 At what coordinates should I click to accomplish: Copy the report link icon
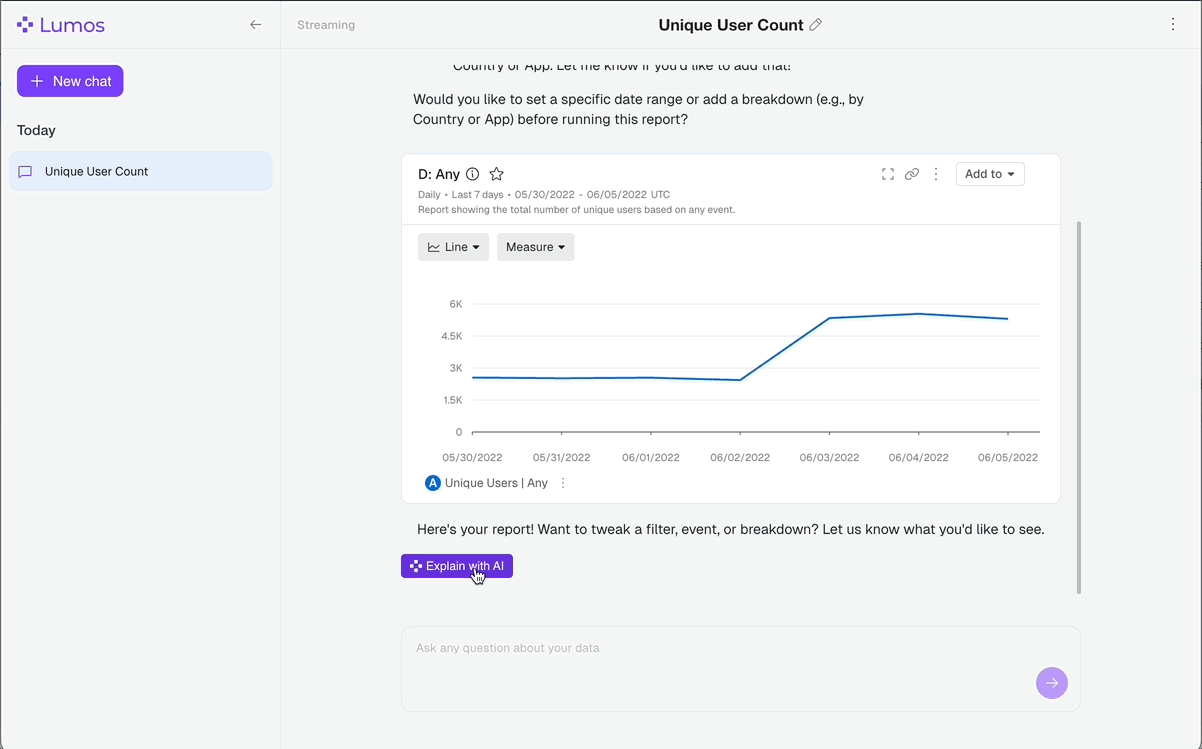(x=912, y=174)
